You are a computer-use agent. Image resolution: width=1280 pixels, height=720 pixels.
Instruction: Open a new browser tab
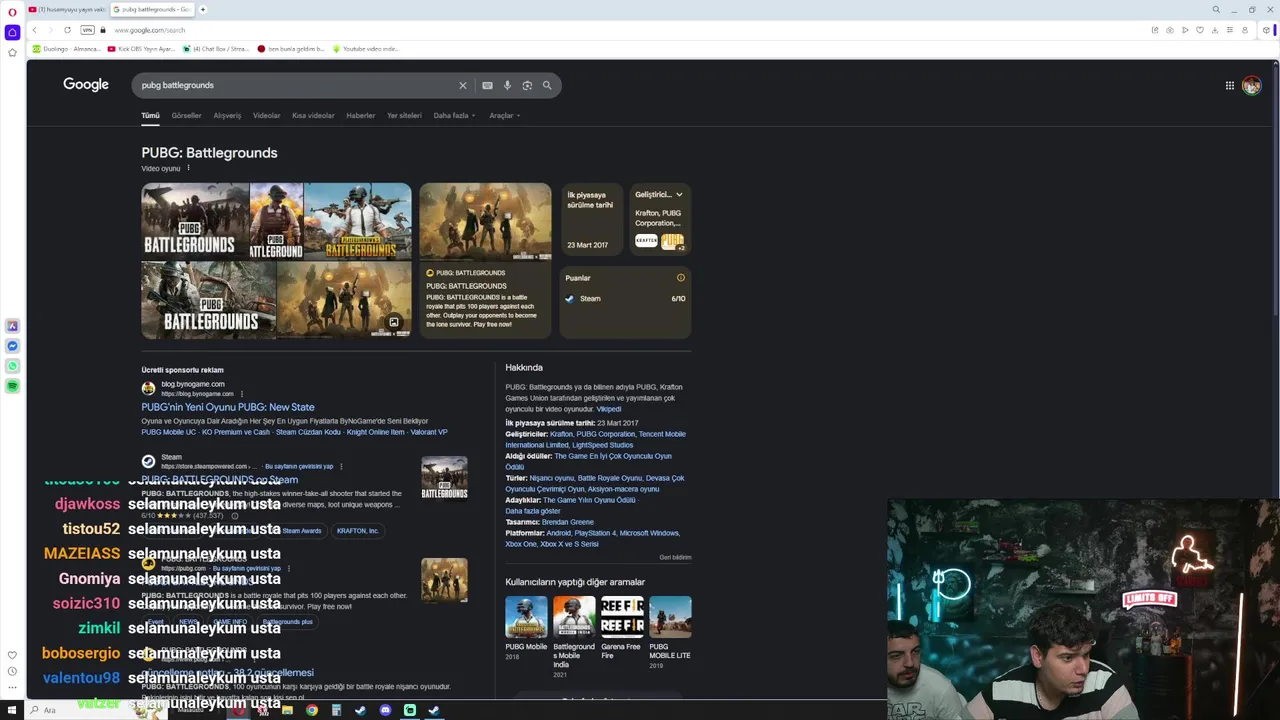(x=202, y=9)
